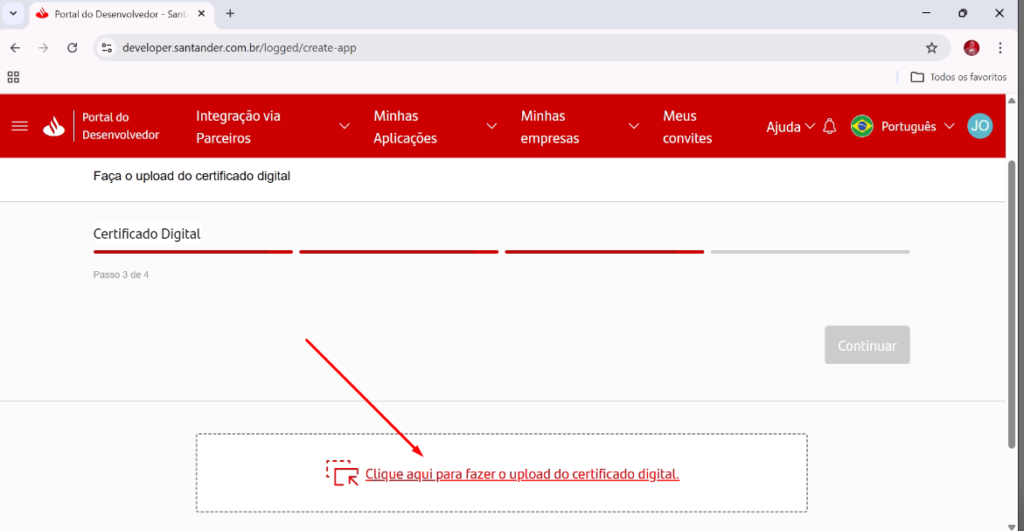Image resolution: width=1024 pixels, height=531 pixels.
Task: Bookmark this page with the star icon
Action: click(931, 47)
